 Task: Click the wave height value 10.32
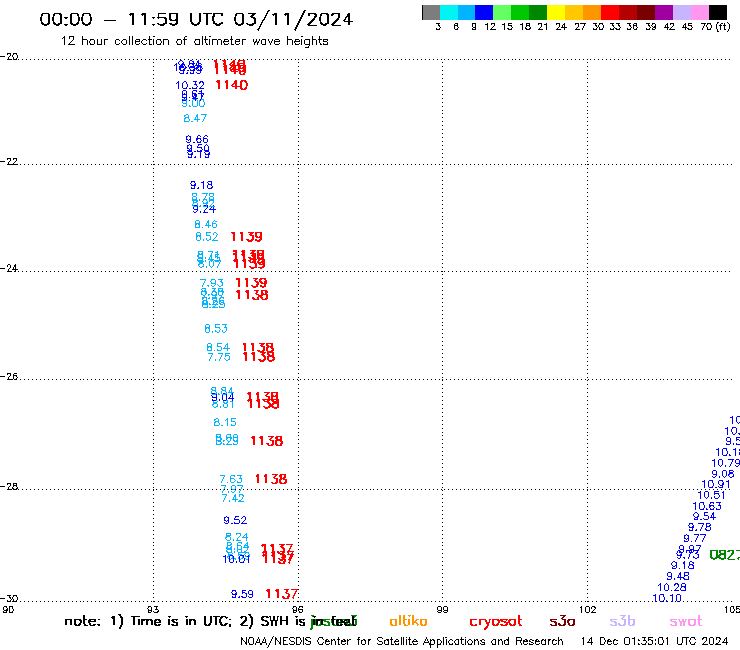tap(190, 85)
